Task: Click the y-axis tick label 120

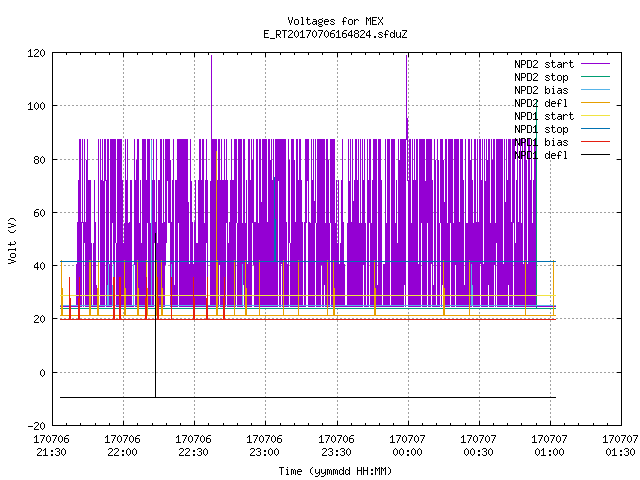Action: pos(36,53)
